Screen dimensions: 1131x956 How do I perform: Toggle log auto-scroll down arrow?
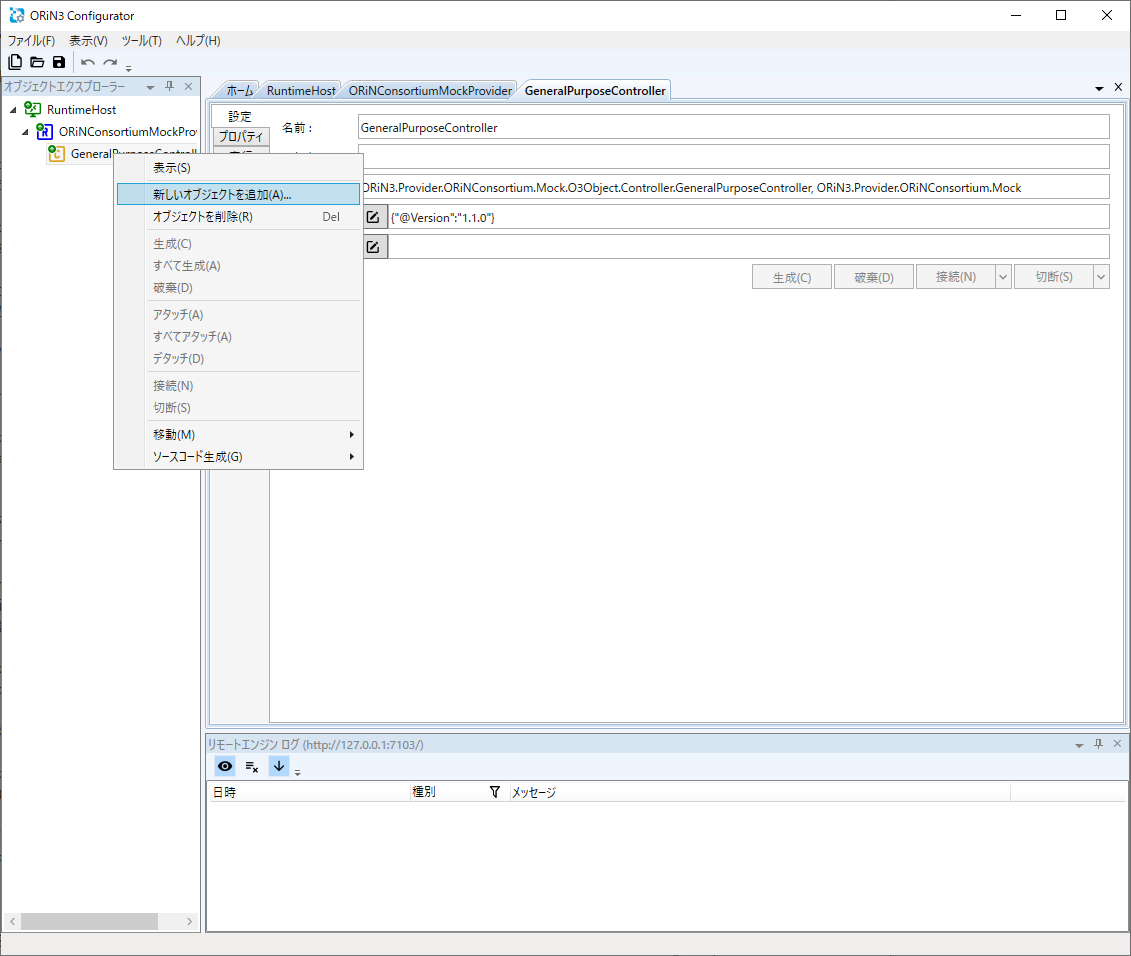click(x=278, y=766)
